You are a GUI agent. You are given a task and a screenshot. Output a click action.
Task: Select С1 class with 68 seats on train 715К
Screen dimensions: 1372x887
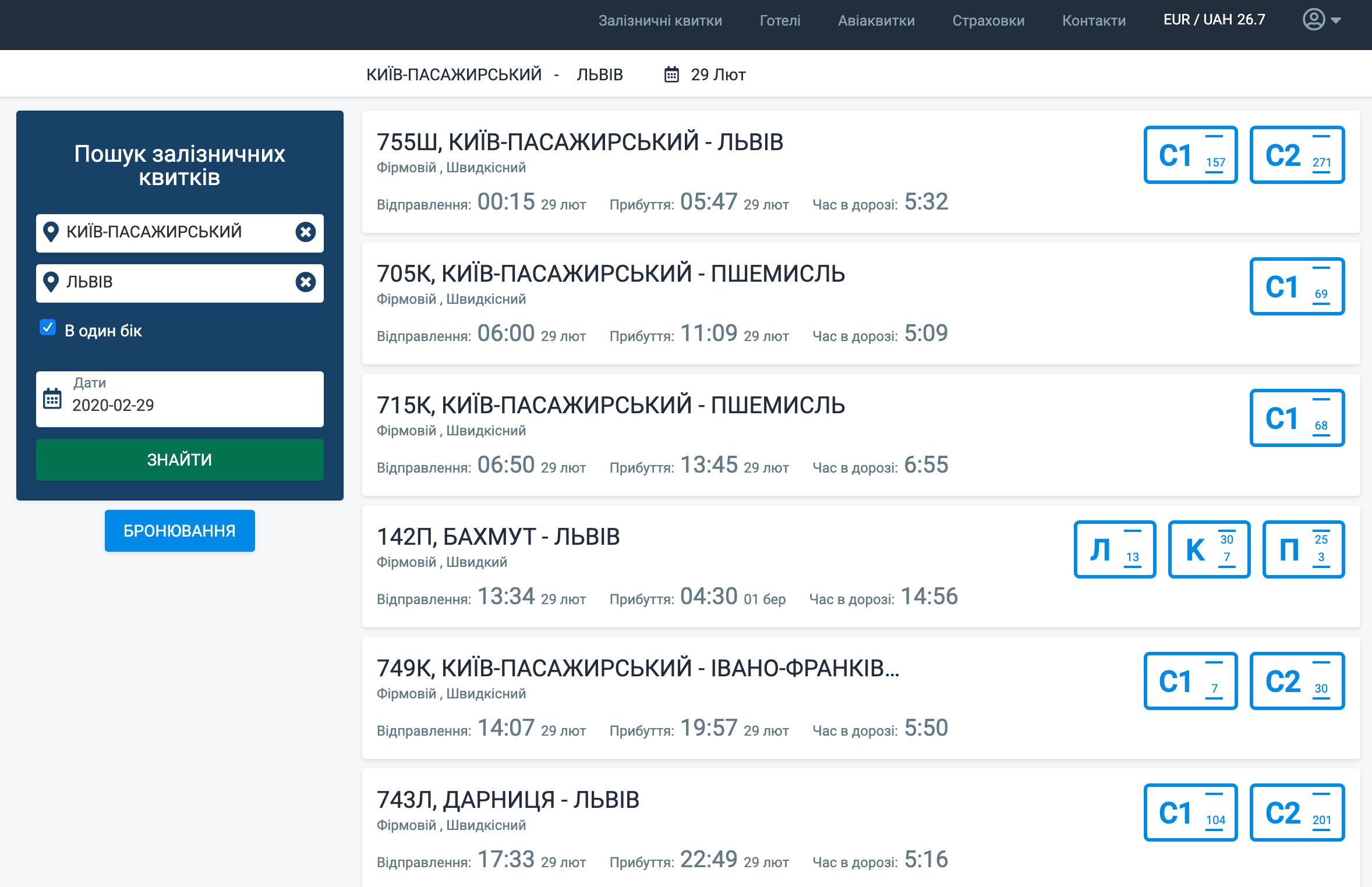click(x=1297, y=418)
